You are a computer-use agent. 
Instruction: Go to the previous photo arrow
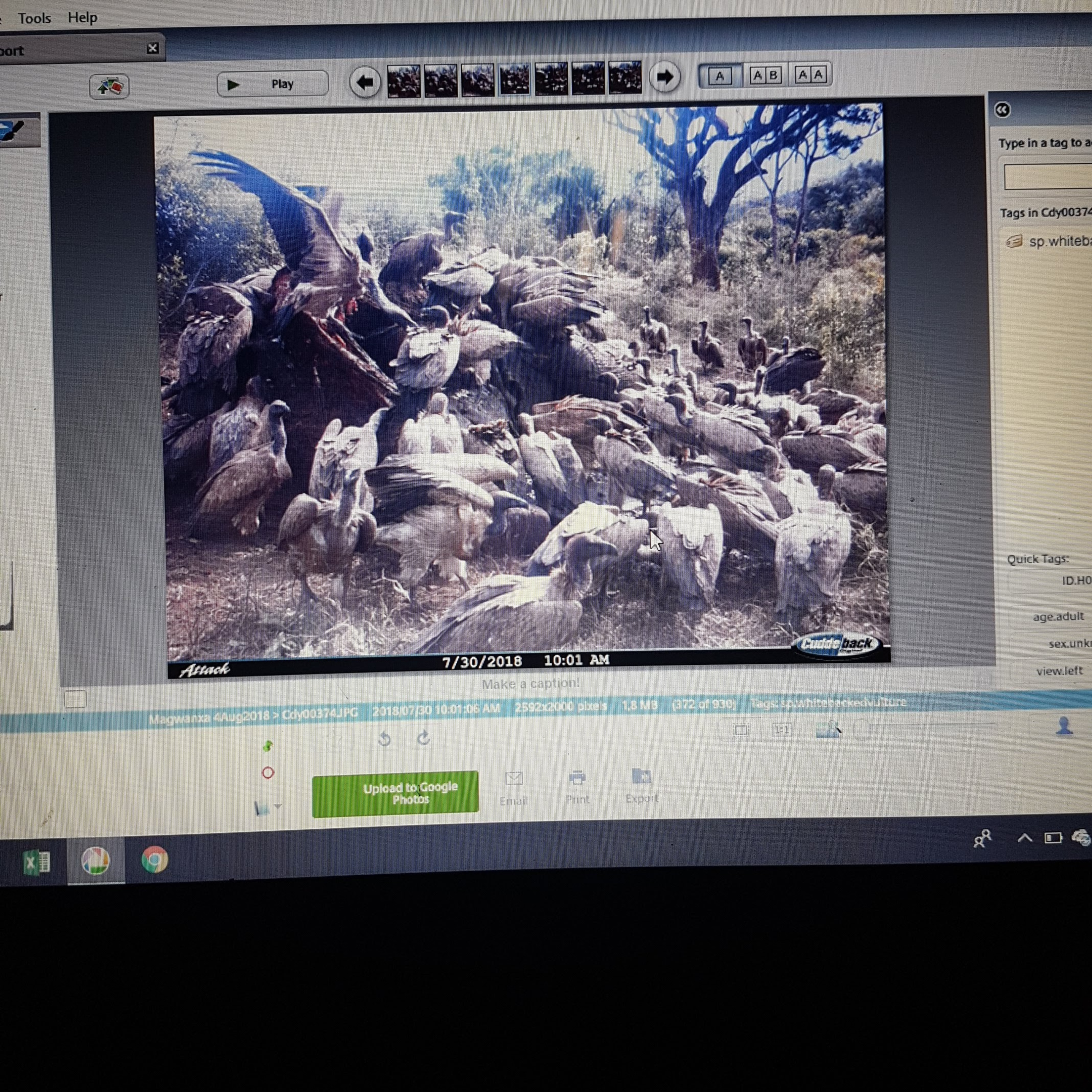(x=365, y=82)
